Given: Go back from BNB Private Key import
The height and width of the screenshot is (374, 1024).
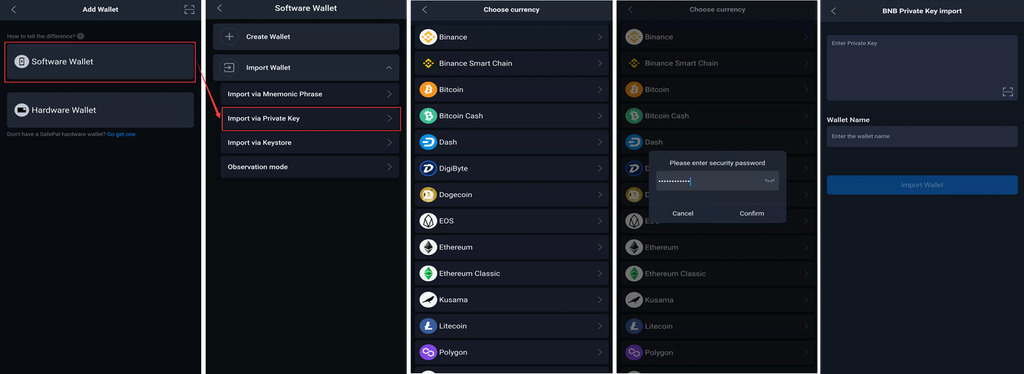Looking at the screenshot, I should click(833, 11).
